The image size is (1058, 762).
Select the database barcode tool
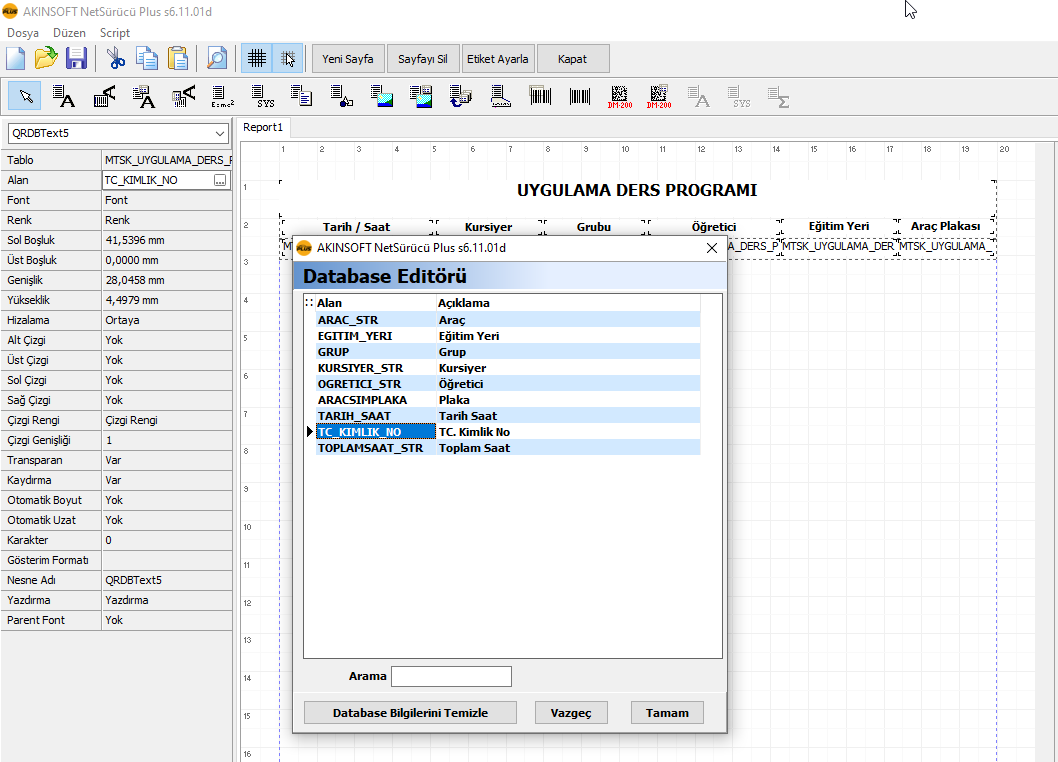click(x=540, y=96)
